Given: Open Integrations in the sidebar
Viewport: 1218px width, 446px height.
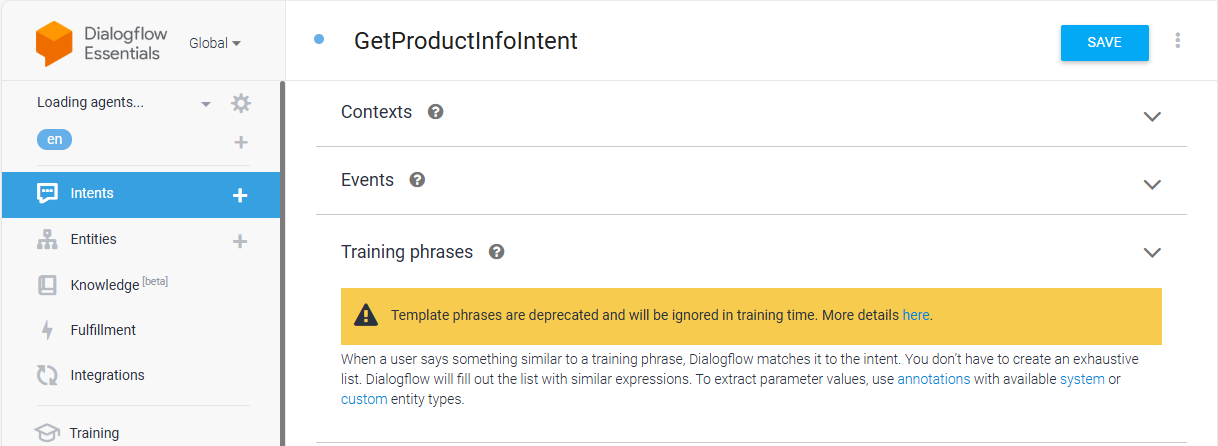Looking at the screenshot, I should 107,375.
